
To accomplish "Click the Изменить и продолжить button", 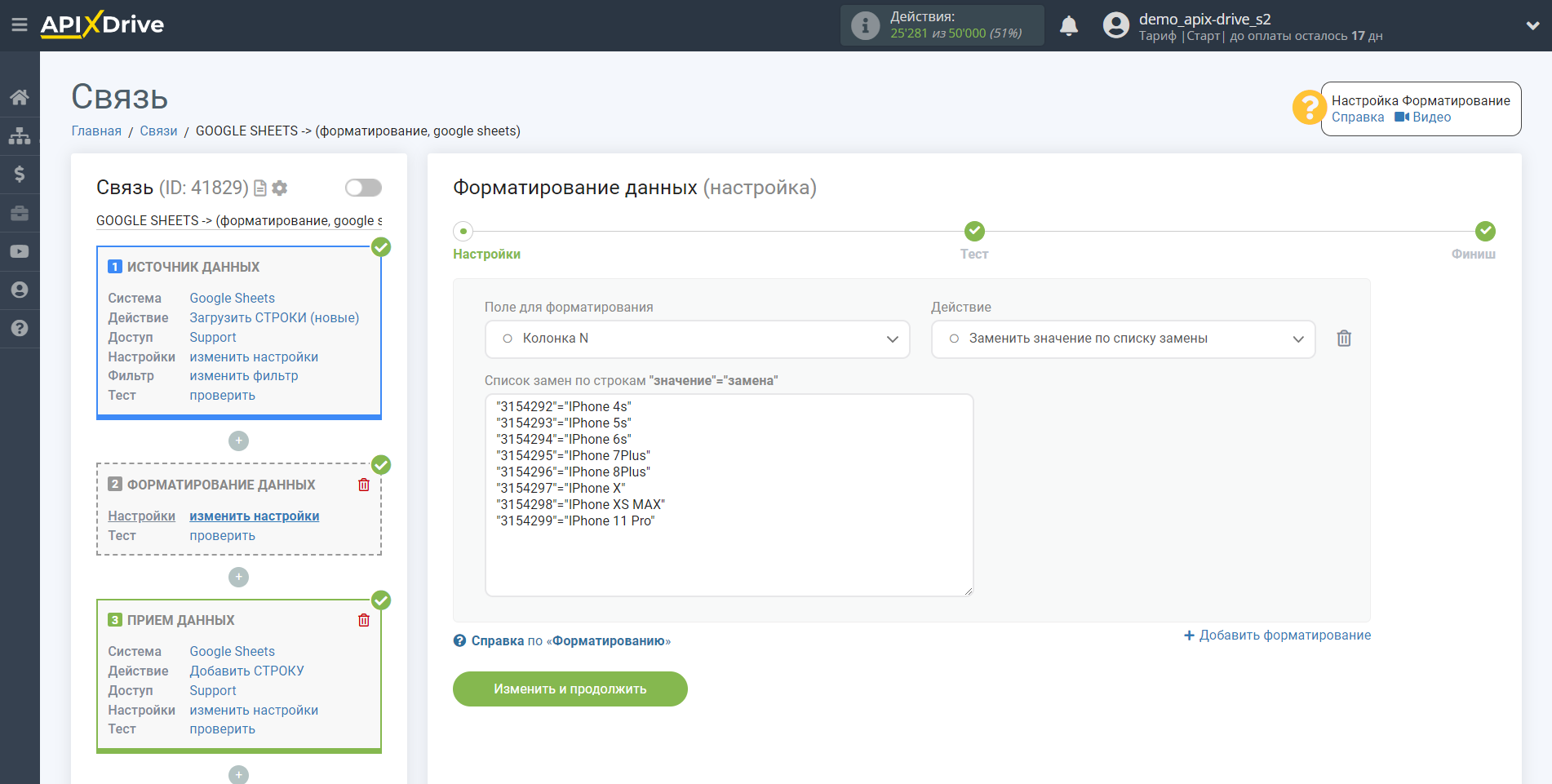I will tap(570, 689).
